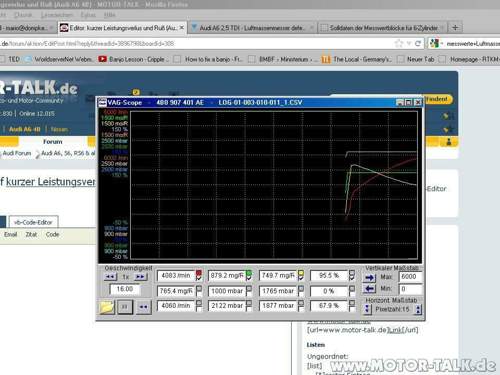Open new browser tab with plus button

click(x=455, y=28)
